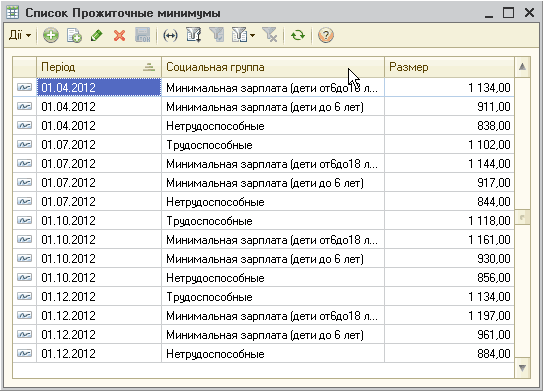The height and width of the screenshot is (391, 543).
Task: Select the highlighted 01.04.2012 period cell
Action: pyautogui.click(x=99, y=87)
